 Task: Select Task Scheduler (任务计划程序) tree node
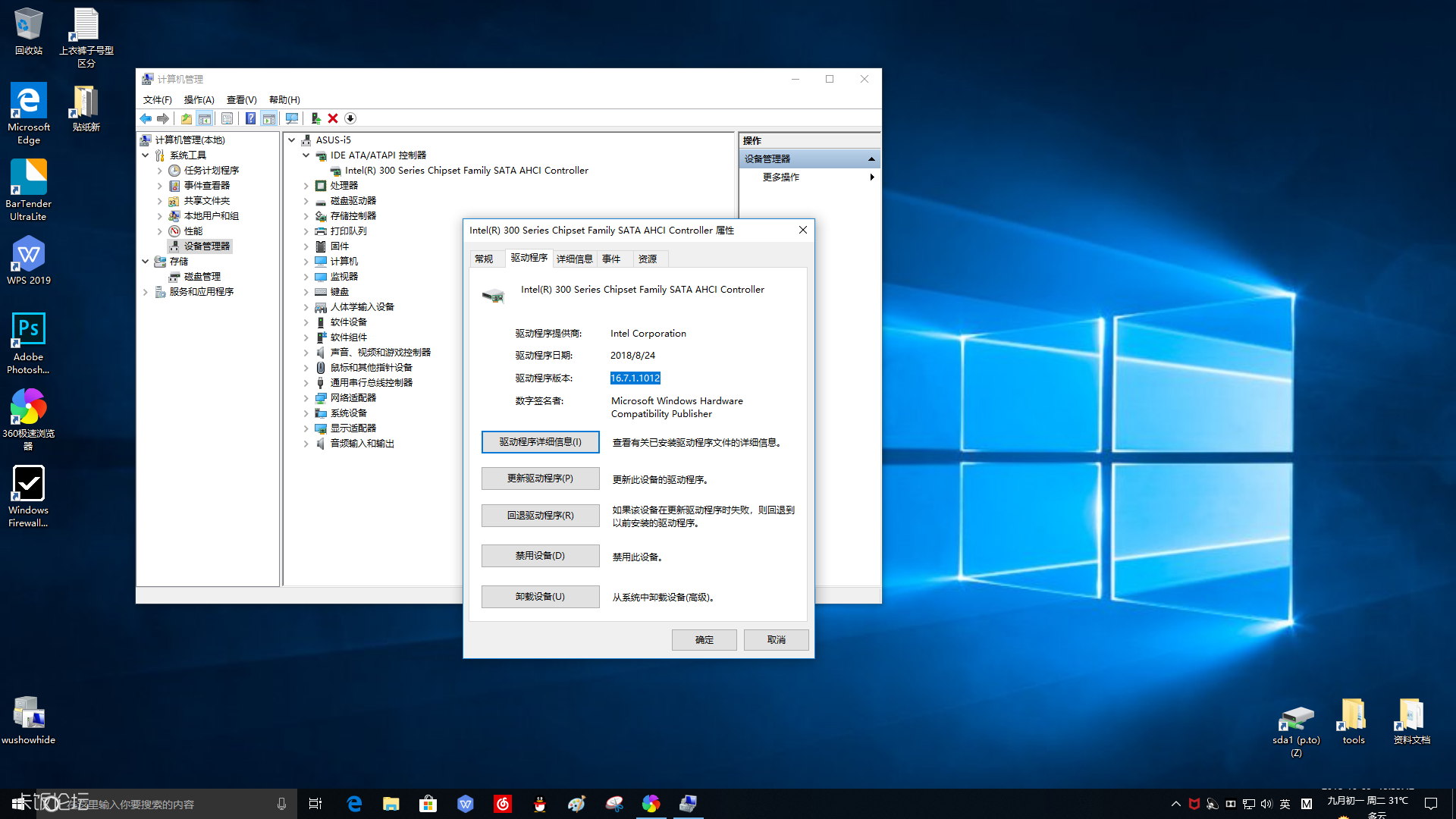[211, 171]
